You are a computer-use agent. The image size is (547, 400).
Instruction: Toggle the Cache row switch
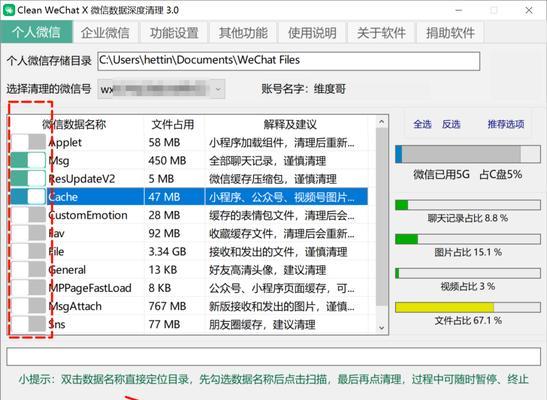(x=28, y=197)
